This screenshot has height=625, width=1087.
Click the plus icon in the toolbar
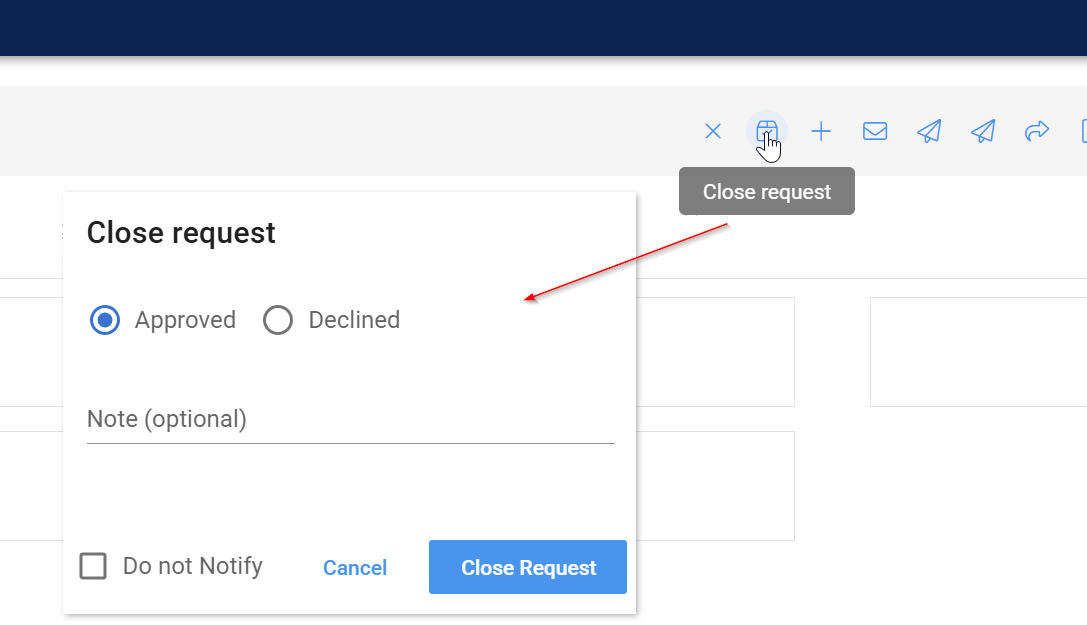821,131
